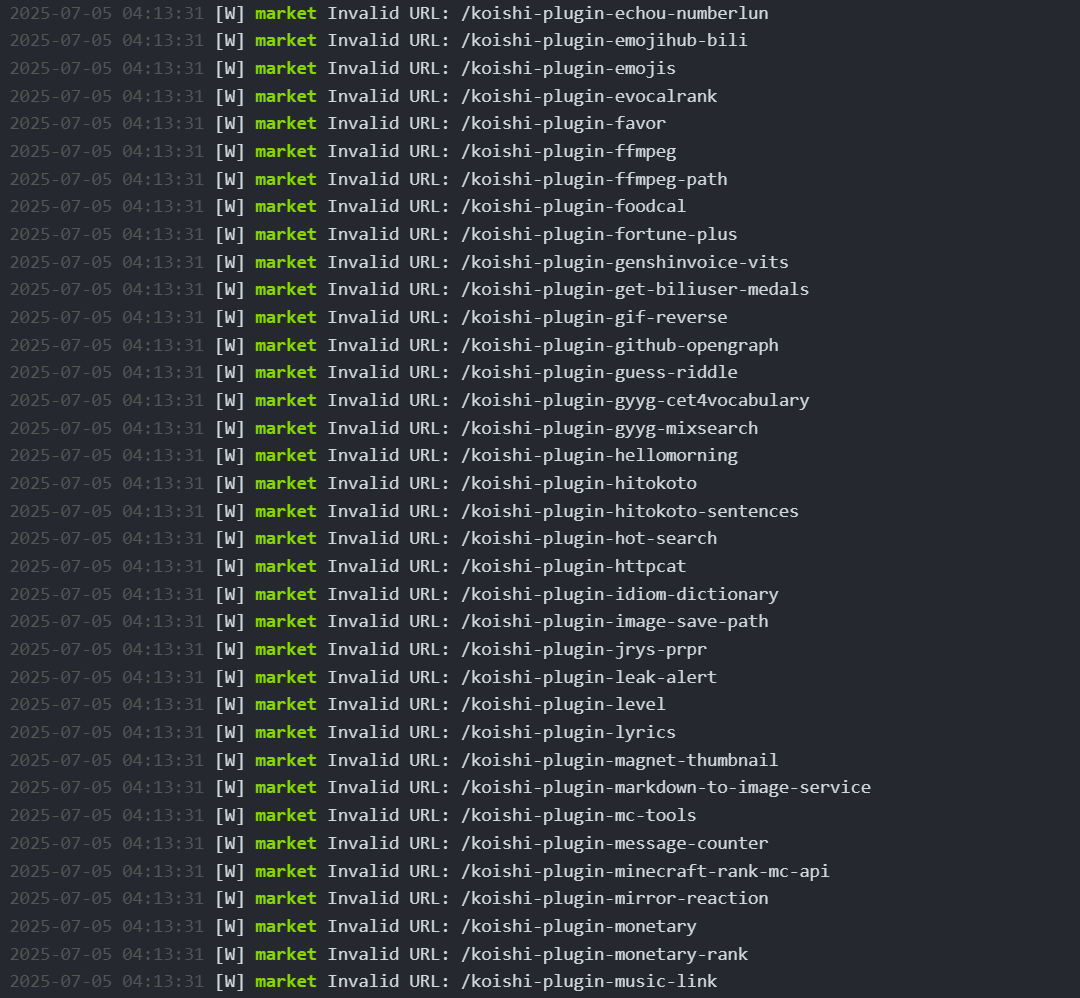Click the /koishi-plugin-hellomorning URL text
The image size is (1080, 998).
[599, 455]
